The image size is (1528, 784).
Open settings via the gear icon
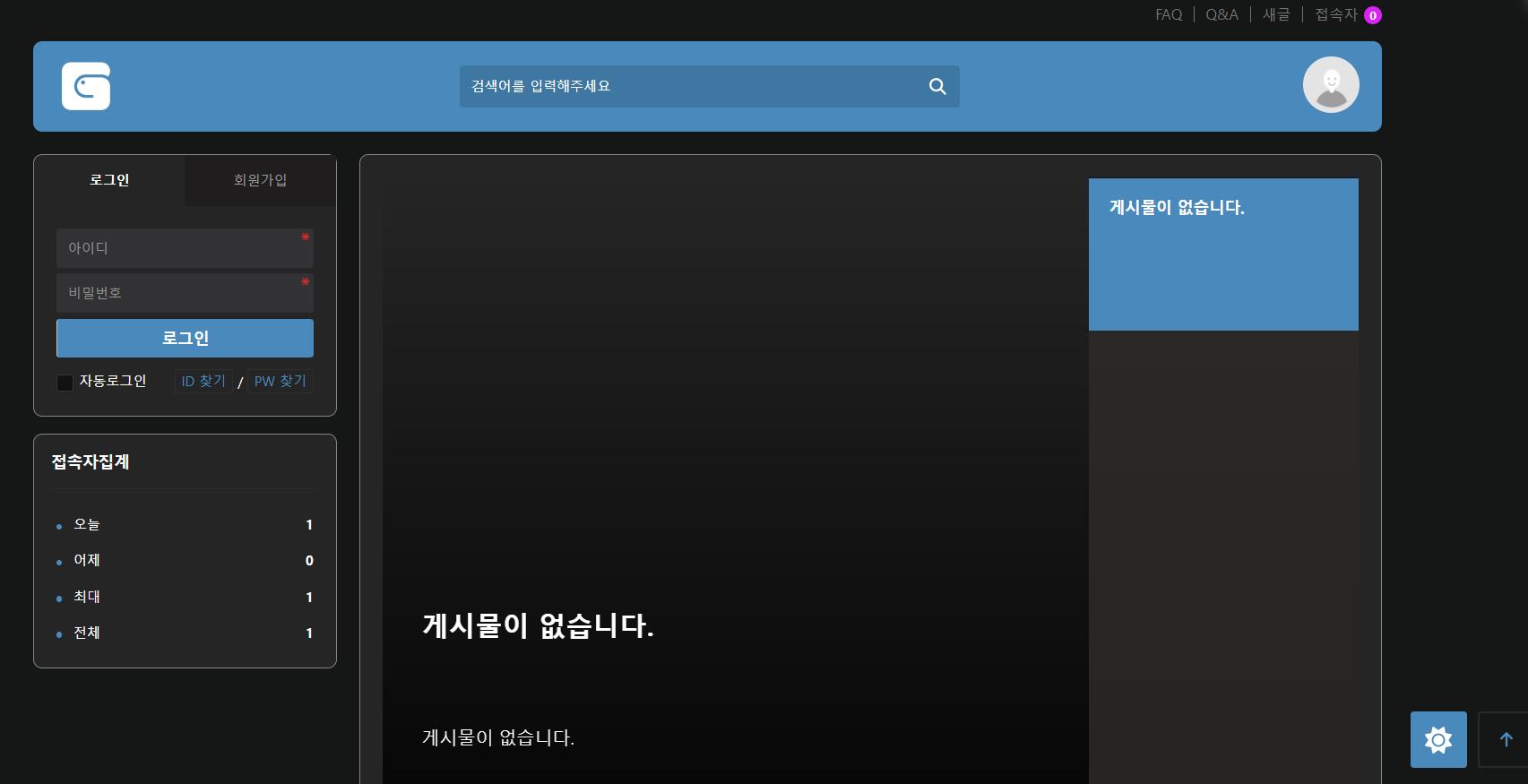(1438, 739)
